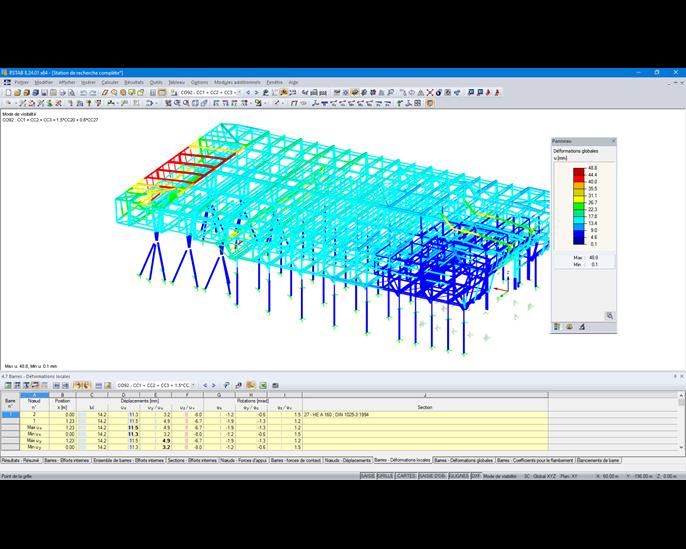Click the first red pin icon in main toolbar
Image resolution: width=686 pixels, height=549 pixels.
coord(489,92)
